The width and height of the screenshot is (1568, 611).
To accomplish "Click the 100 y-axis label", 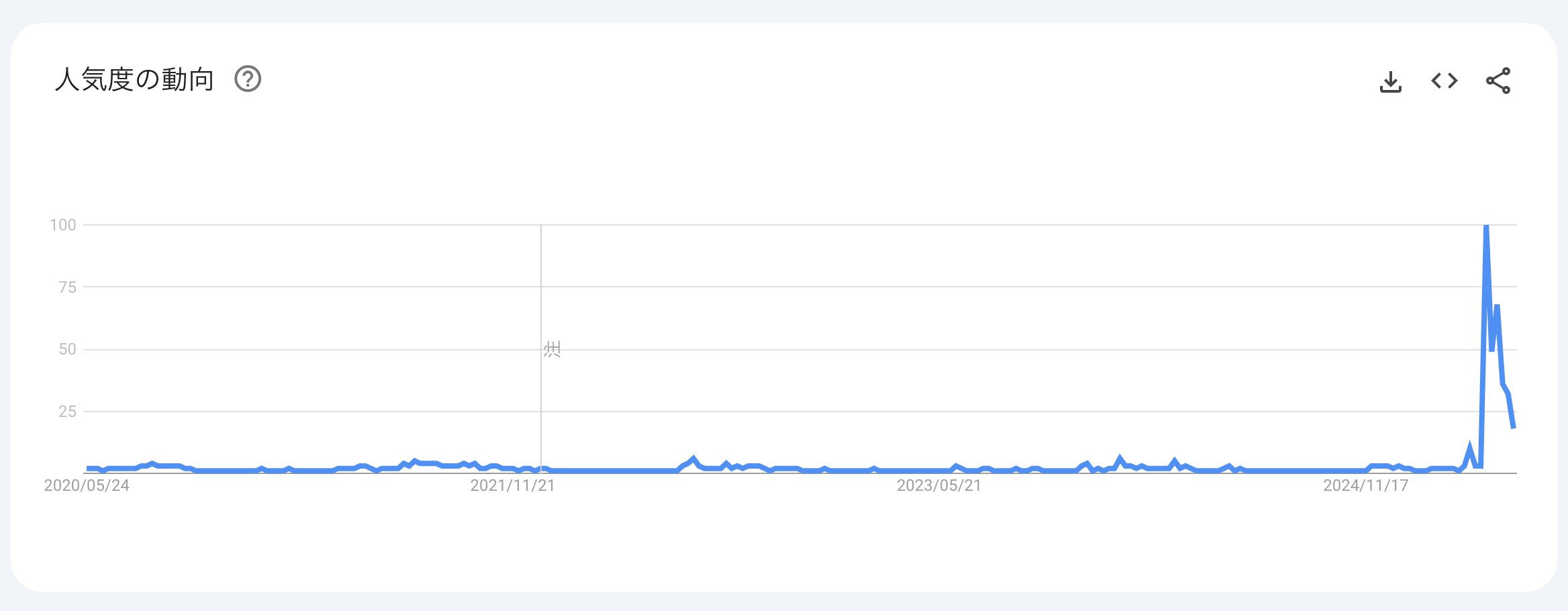I will tap(63, 225).
